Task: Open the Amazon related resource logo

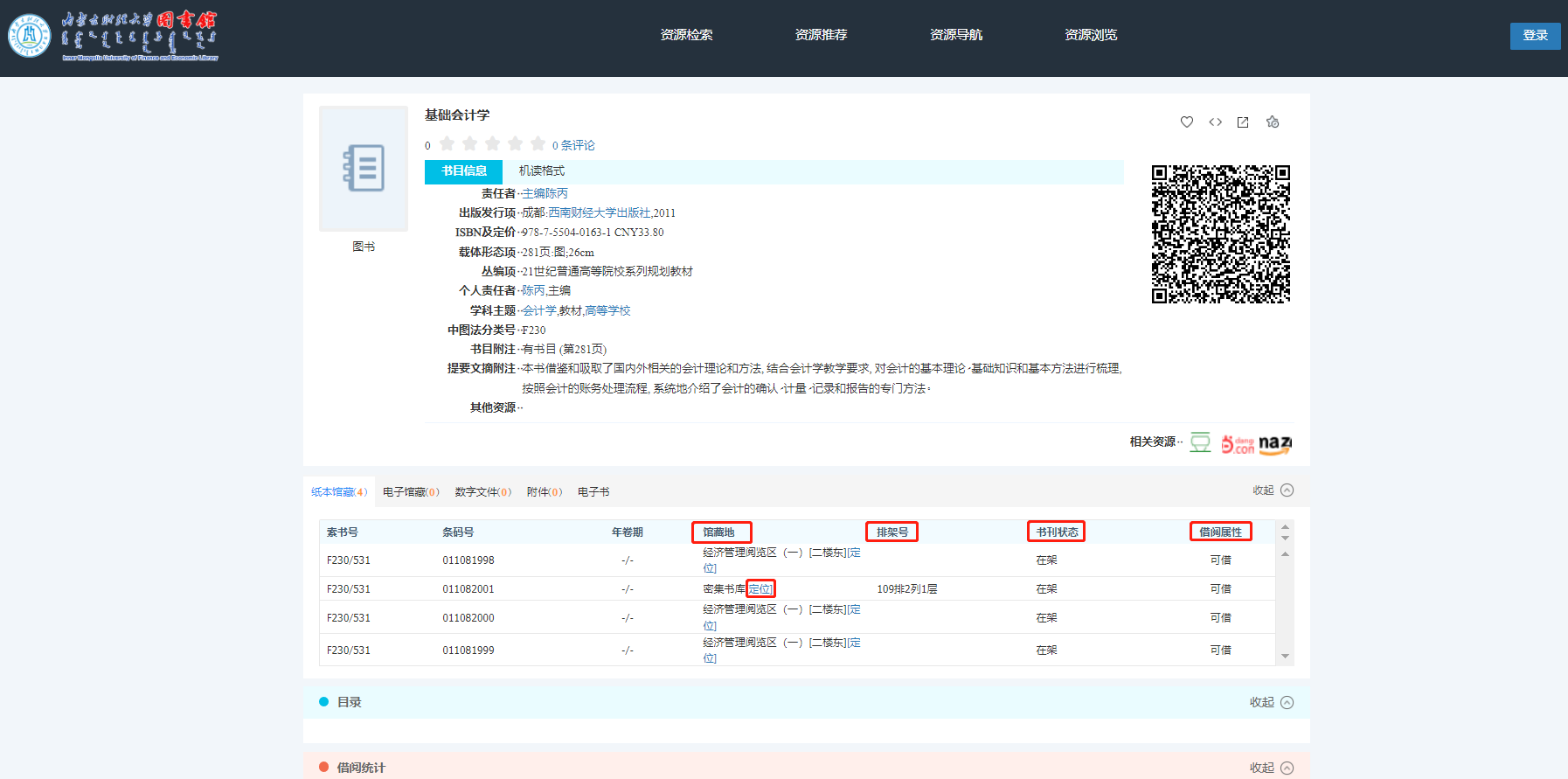Action: pos(1274,444)
